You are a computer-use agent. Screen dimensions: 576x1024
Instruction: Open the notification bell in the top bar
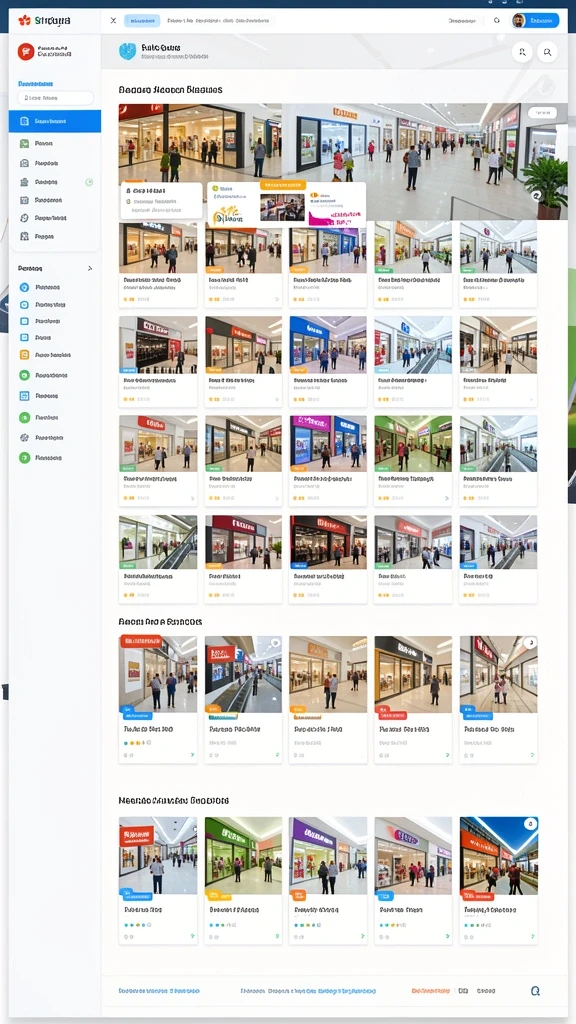pyautogui.click(x=496, y=20)
